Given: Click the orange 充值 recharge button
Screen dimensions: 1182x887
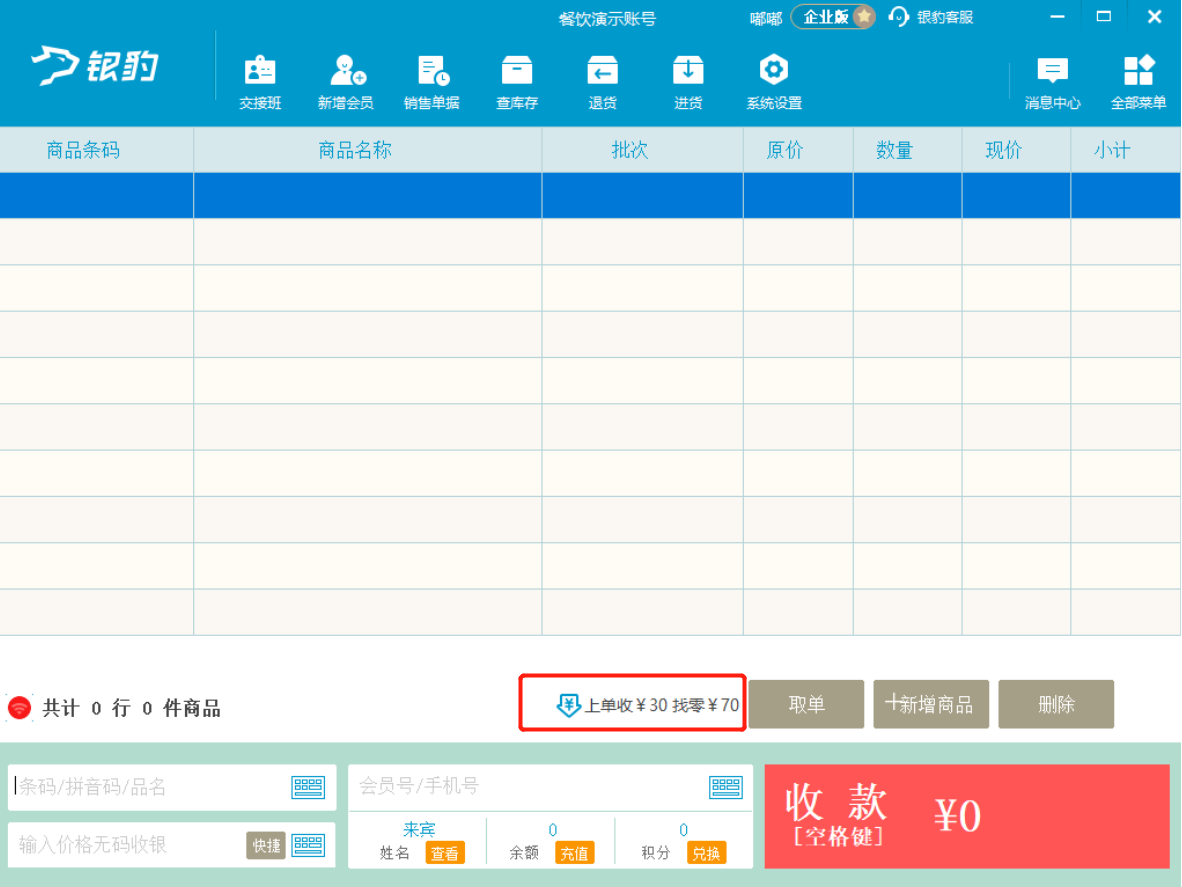Looking at the screenshot, I should (574, 854).
